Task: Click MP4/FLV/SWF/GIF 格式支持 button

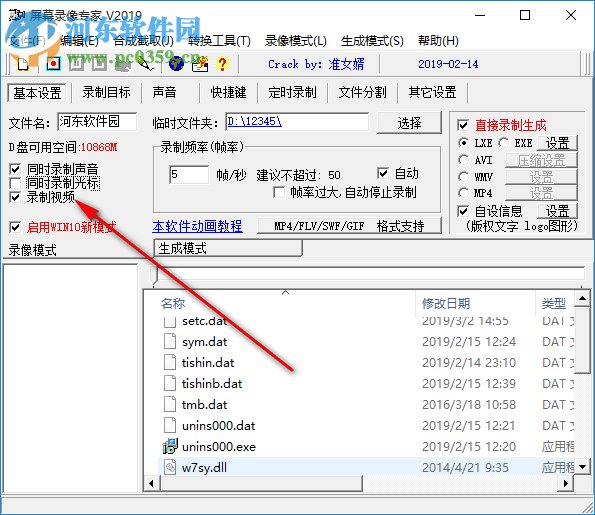Action: (x=349, y=226)
